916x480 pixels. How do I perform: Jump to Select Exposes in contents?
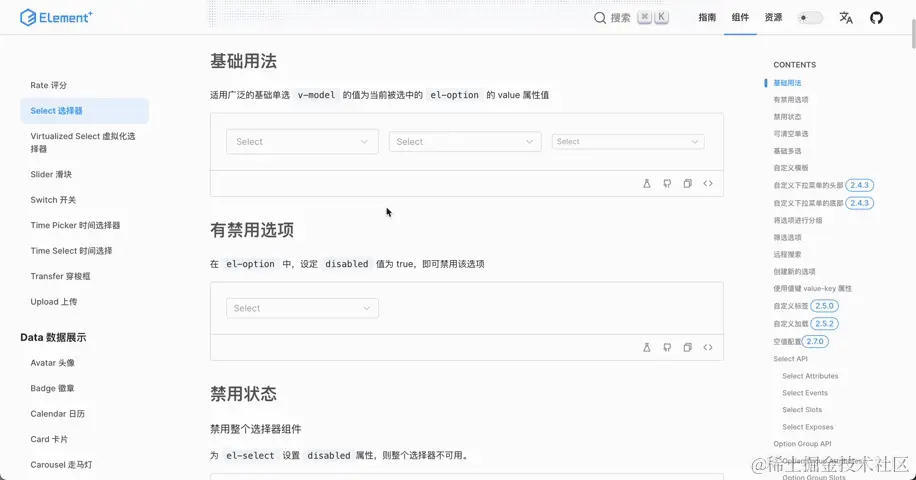click(x=808, y=427)
